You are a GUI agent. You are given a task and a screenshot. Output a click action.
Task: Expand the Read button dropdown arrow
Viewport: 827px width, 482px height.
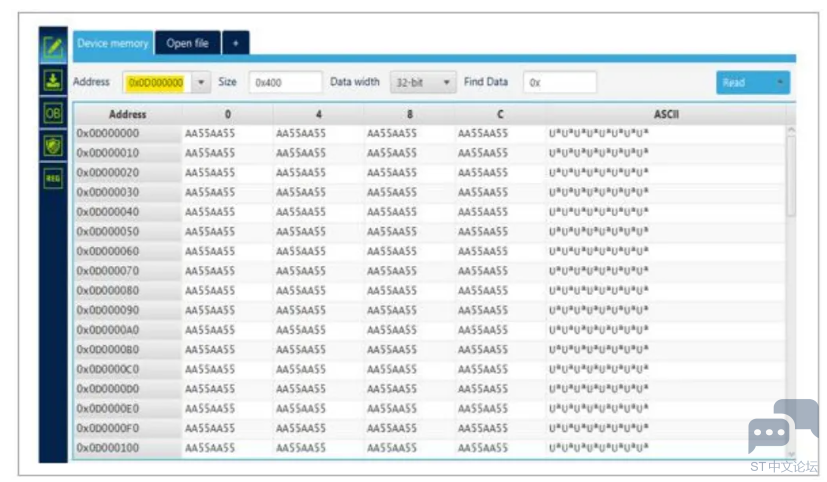(779, 83)
